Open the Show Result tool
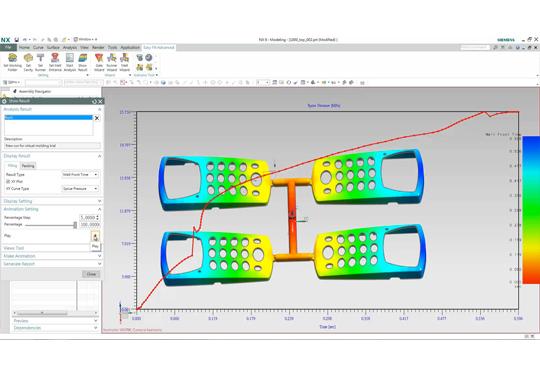540x375 pixels. (x=83, y=62)
